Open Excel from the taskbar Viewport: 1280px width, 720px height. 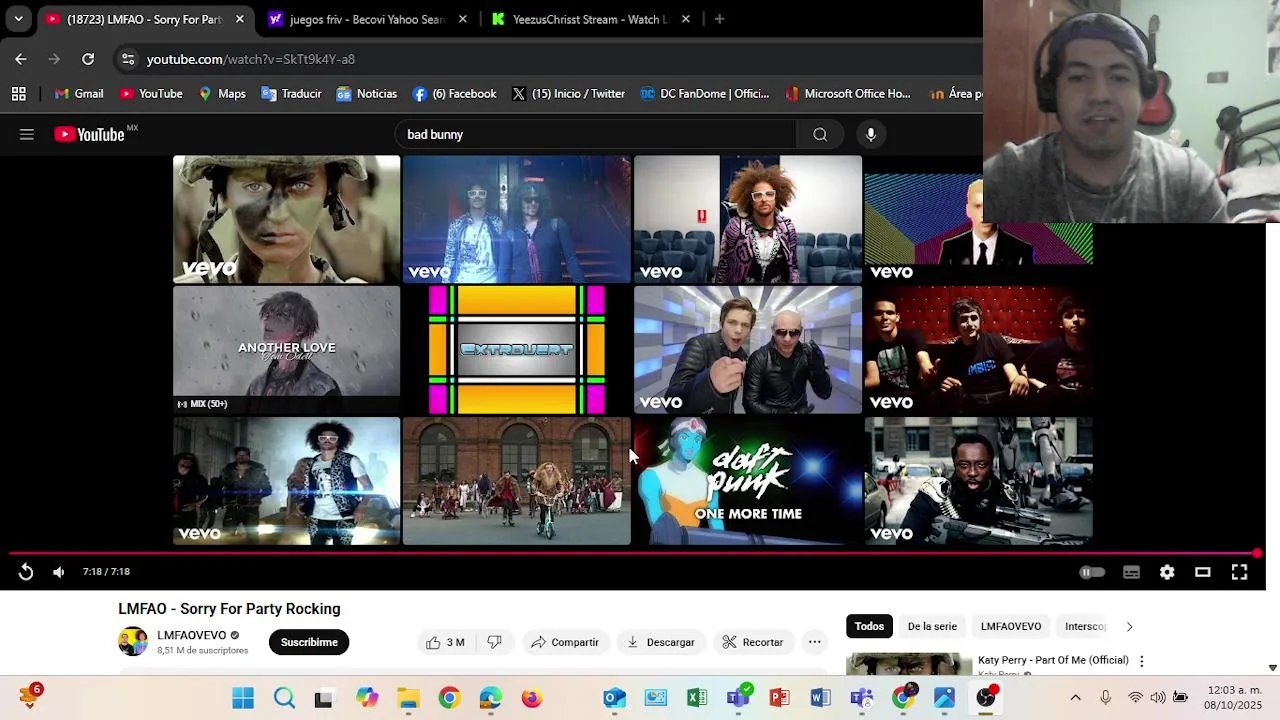pyautogui.click(x=697, y=698)
